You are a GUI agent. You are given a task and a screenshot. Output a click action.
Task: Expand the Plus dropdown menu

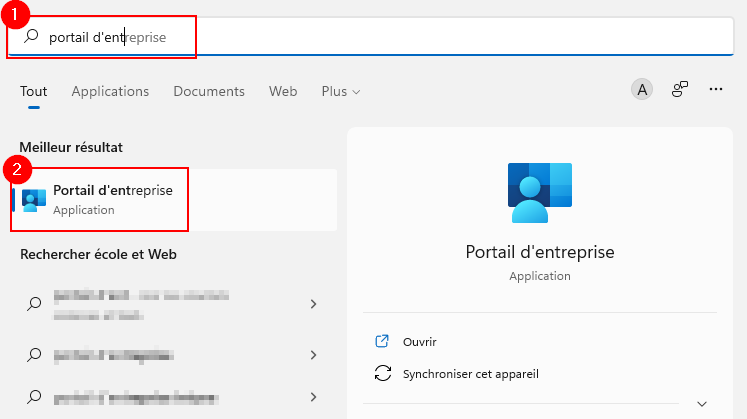tap(341, 91)
